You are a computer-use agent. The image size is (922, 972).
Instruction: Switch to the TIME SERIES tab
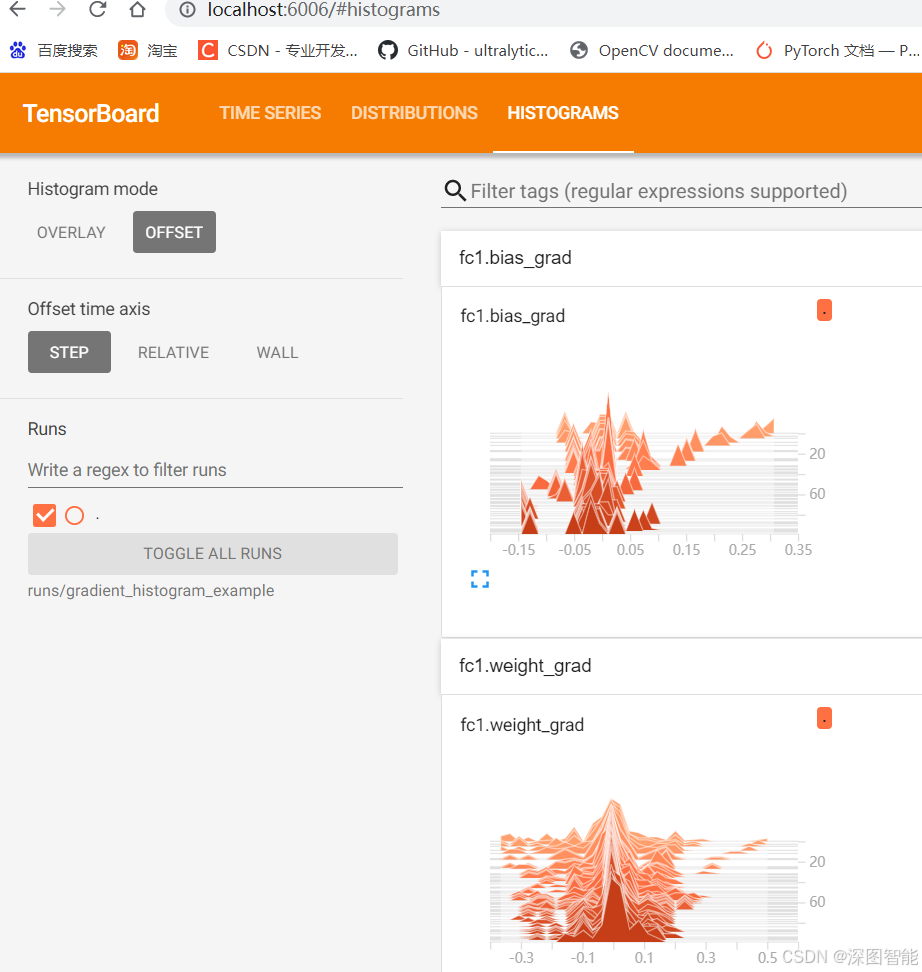pyautogui.click(x=270, y=113)
